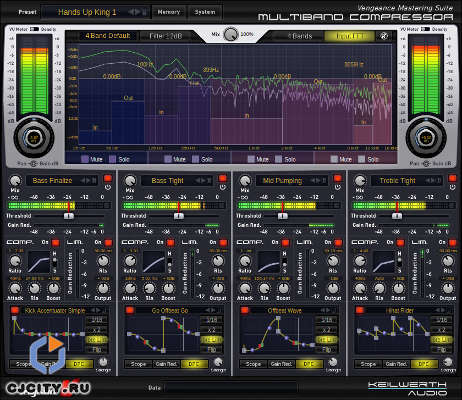The image size is (462, 400).
Task: Disable the Kick Accentuator Simple envelope
Action: (15, 310)
